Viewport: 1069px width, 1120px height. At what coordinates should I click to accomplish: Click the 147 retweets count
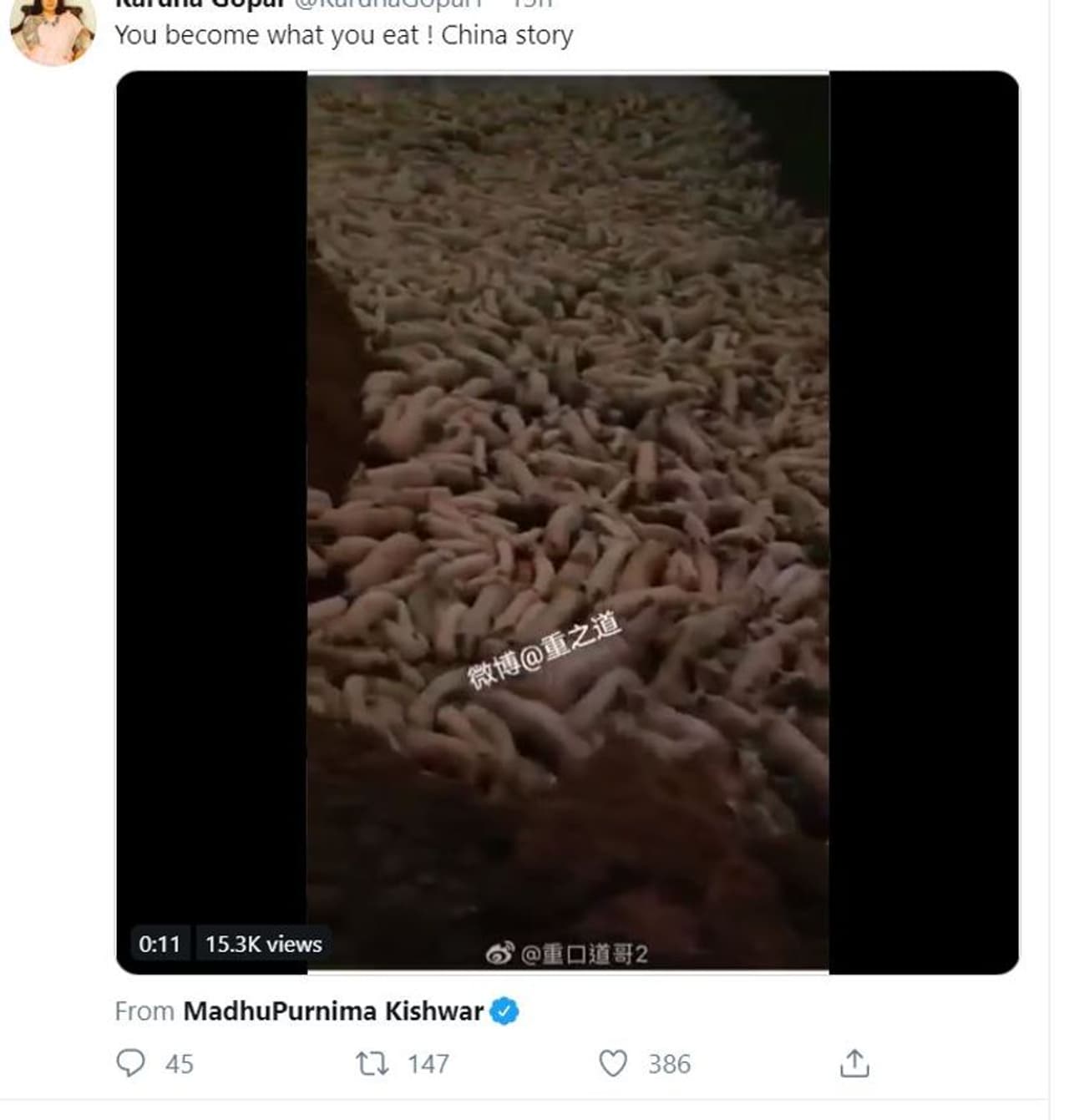428,1064
